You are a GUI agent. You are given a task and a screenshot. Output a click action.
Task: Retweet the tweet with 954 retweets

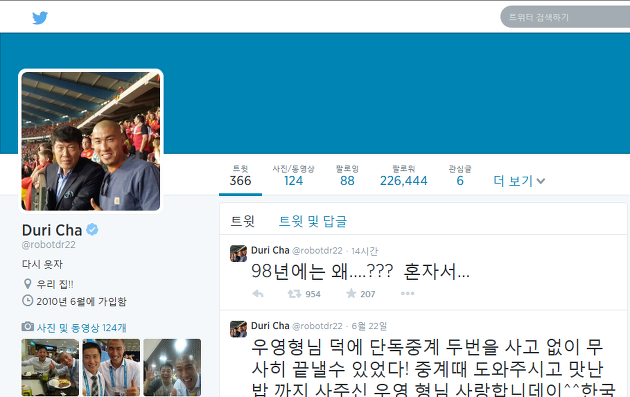295,294
